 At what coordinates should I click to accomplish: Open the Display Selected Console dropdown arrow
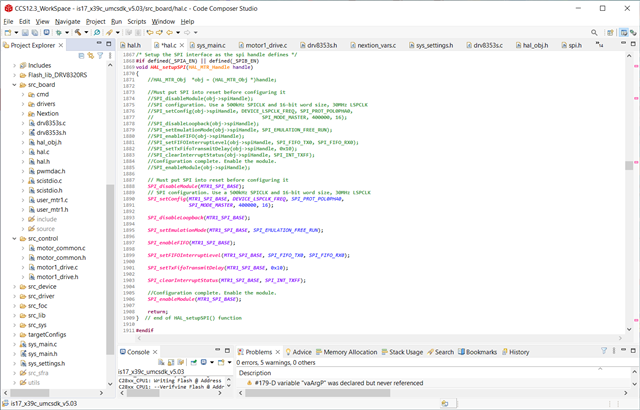[x=212, y=362]
